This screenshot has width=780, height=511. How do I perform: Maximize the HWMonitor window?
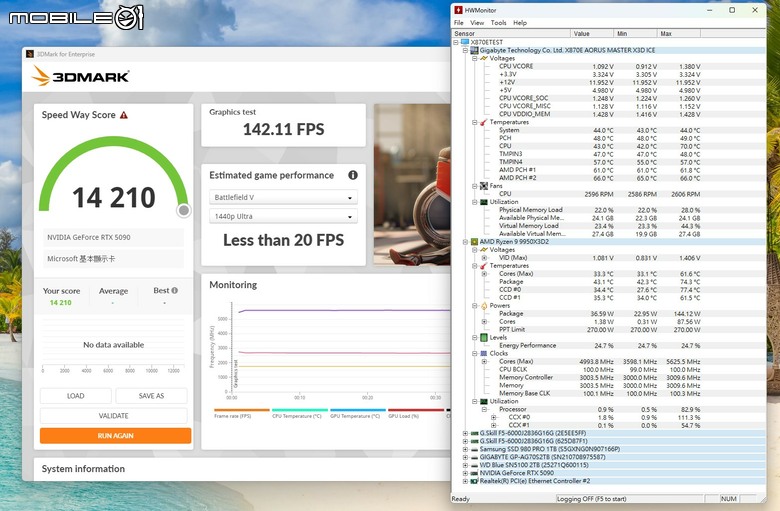pos(732,10)
